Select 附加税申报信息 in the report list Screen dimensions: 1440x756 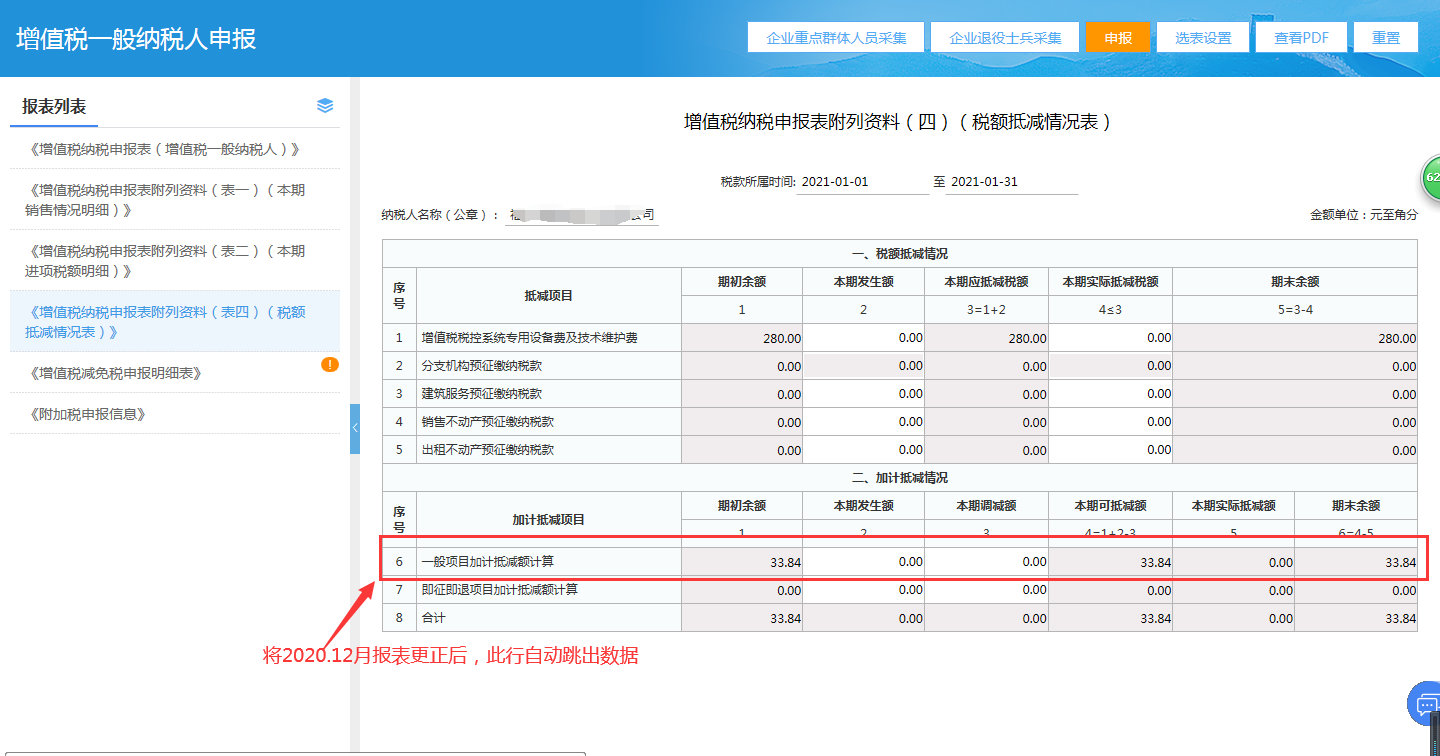pos(88,414)
